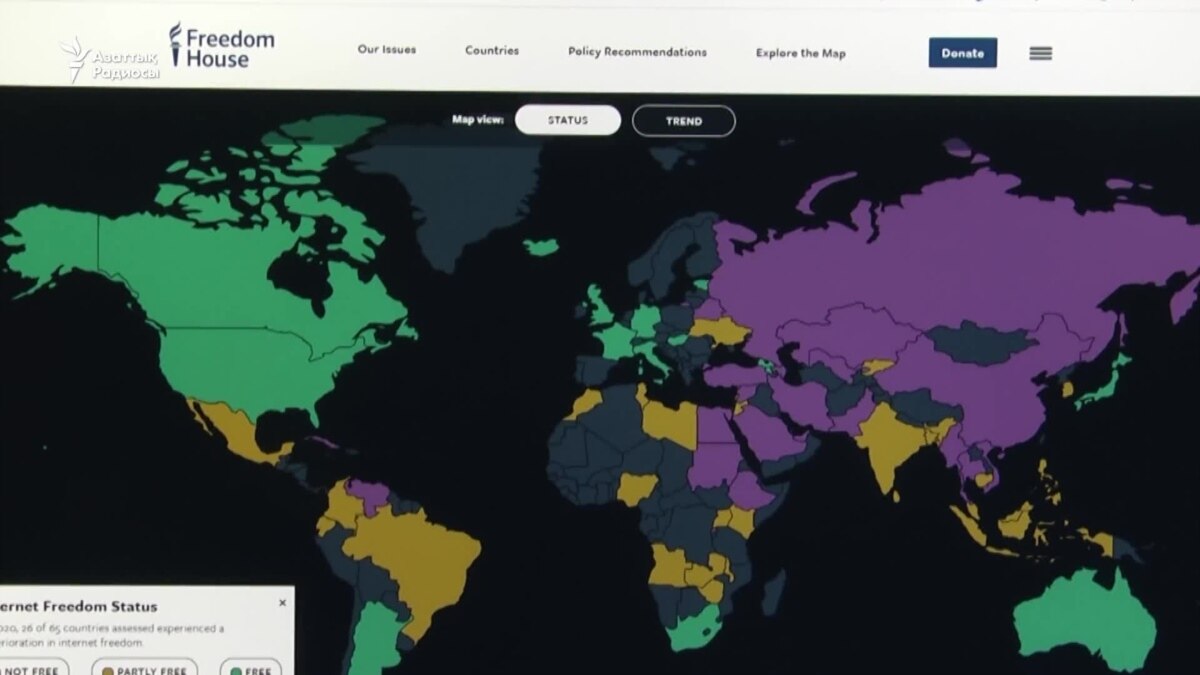Open the Countries menu
The image size is (1200, 675).
point(492,51)
